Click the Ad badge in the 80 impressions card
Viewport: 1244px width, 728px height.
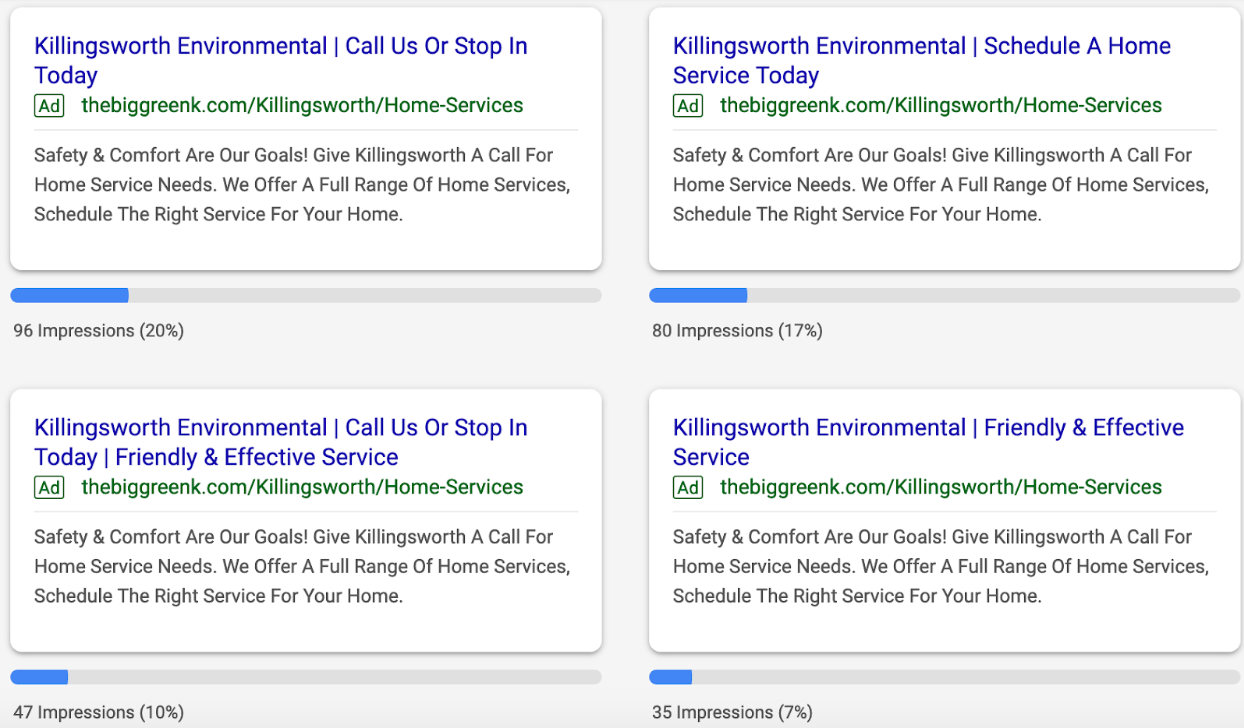pos(688,105)
